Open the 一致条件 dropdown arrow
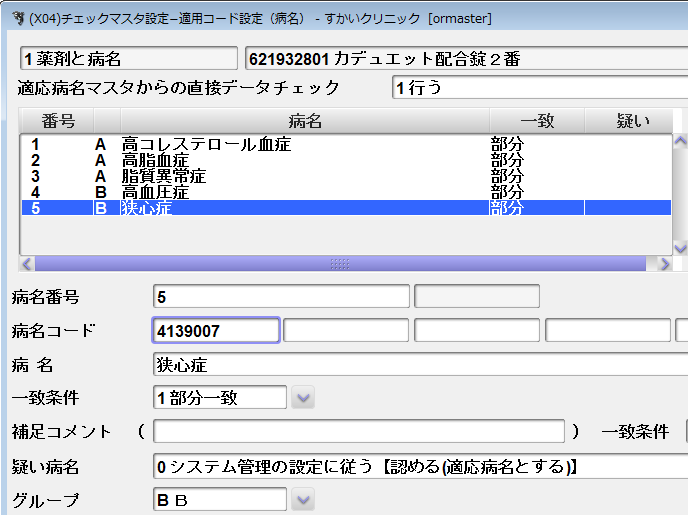688x515 pixels. (x=304, y=398)
